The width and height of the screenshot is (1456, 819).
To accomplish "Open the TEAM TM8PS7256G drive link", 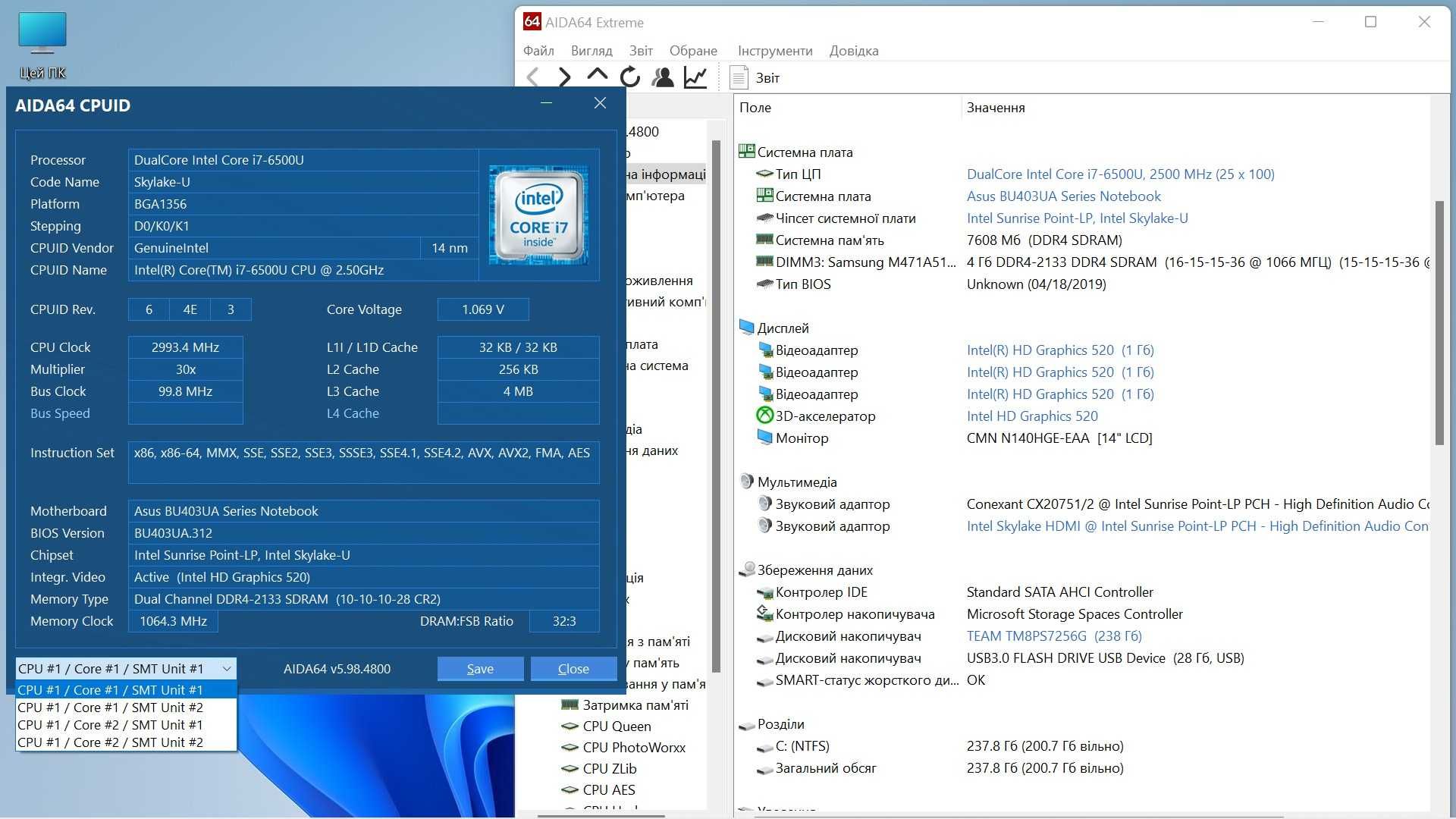I will (1054, 635).
